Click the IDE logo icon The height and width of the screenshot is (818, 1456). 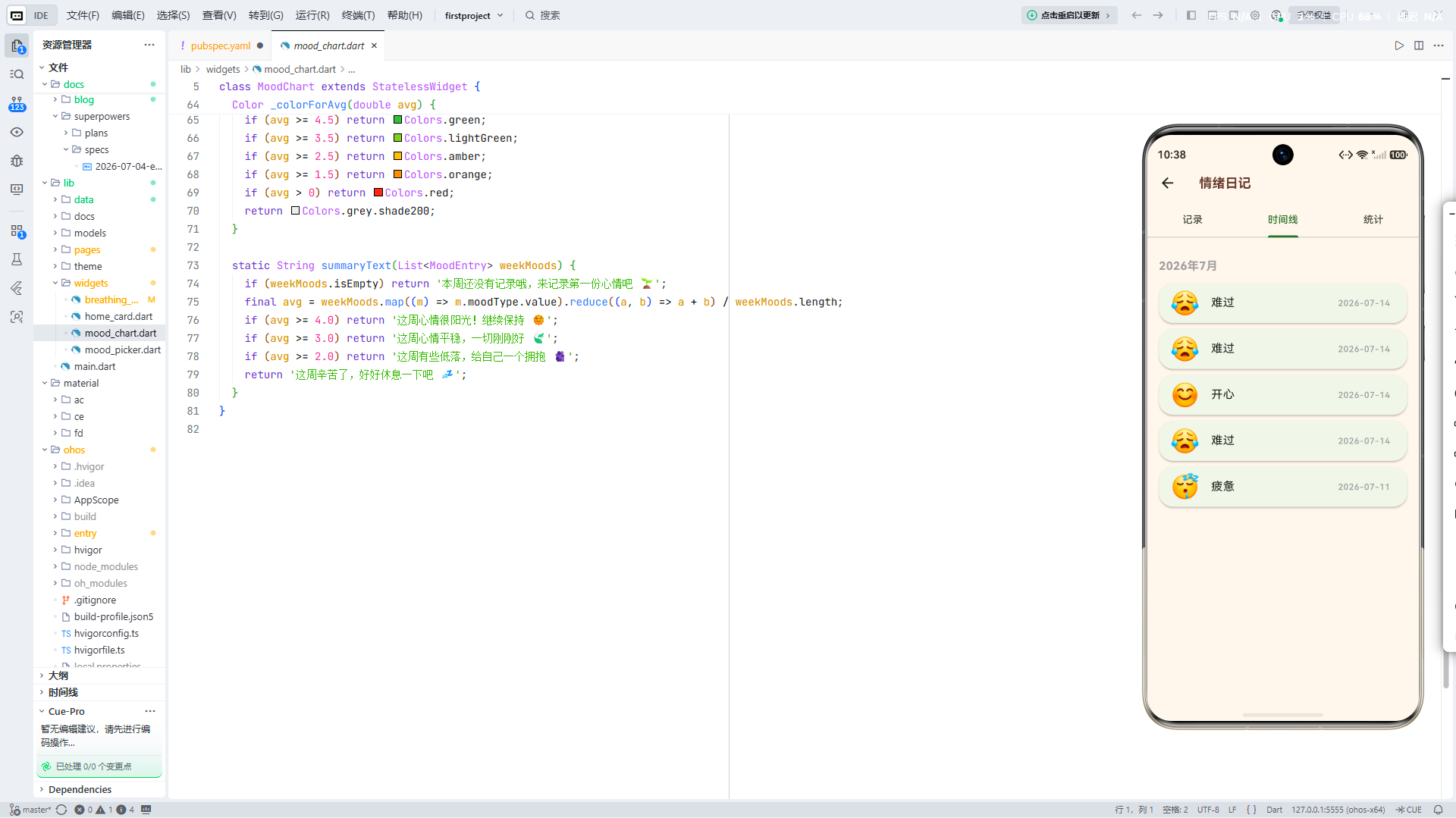[17, 15]
